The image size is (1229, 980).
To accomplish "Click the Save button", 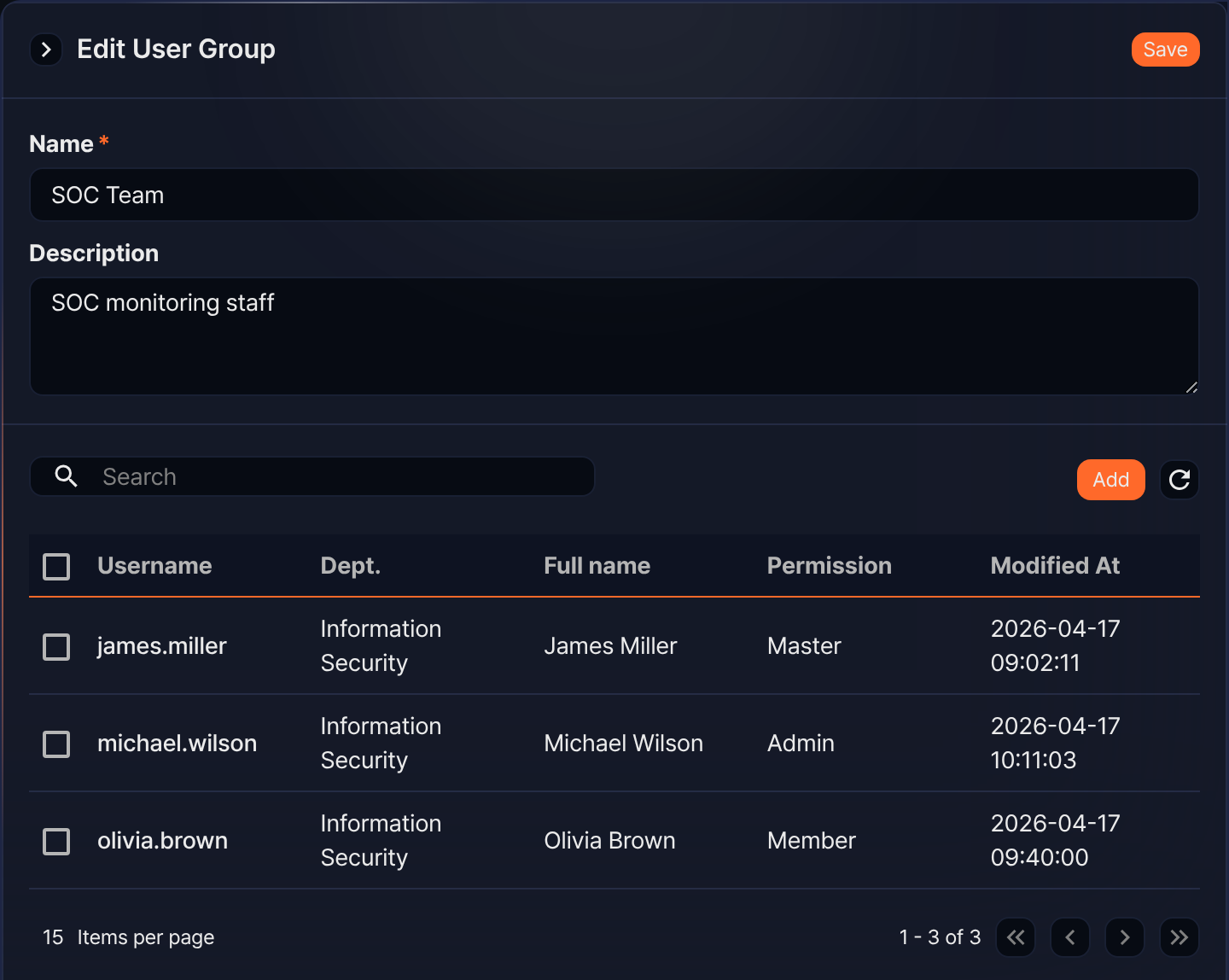I will click(x=1165, y=50).
